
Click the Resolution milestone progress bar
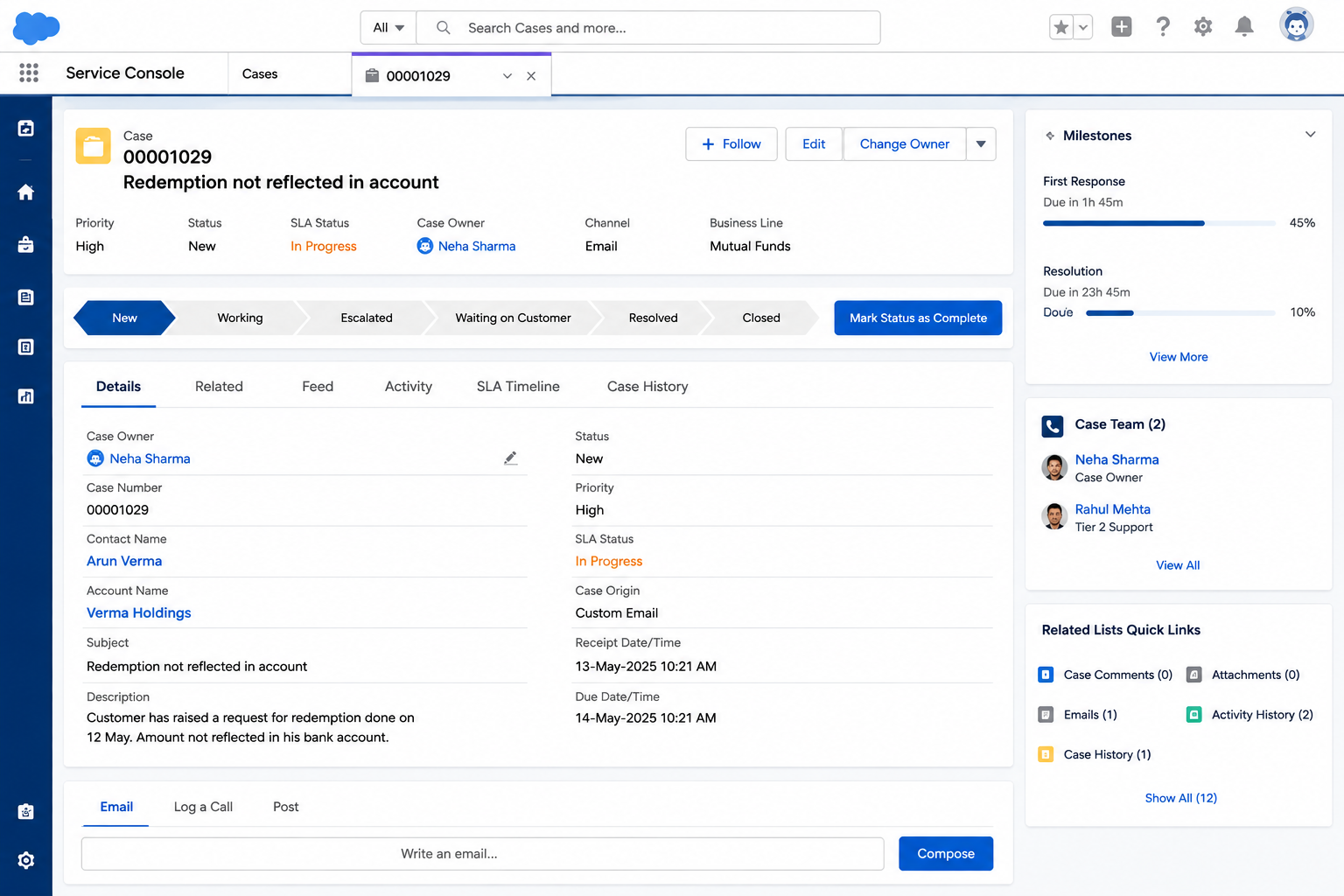coord(1180,312)
